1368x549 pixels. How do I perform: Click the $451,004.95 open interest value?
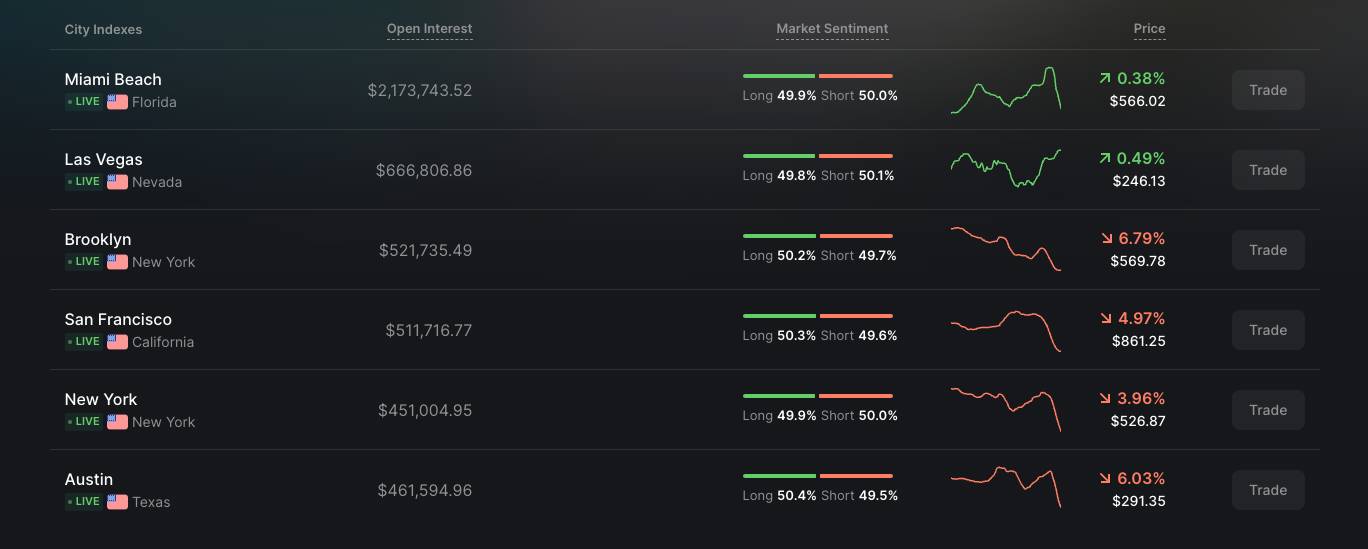pos(425,410)
